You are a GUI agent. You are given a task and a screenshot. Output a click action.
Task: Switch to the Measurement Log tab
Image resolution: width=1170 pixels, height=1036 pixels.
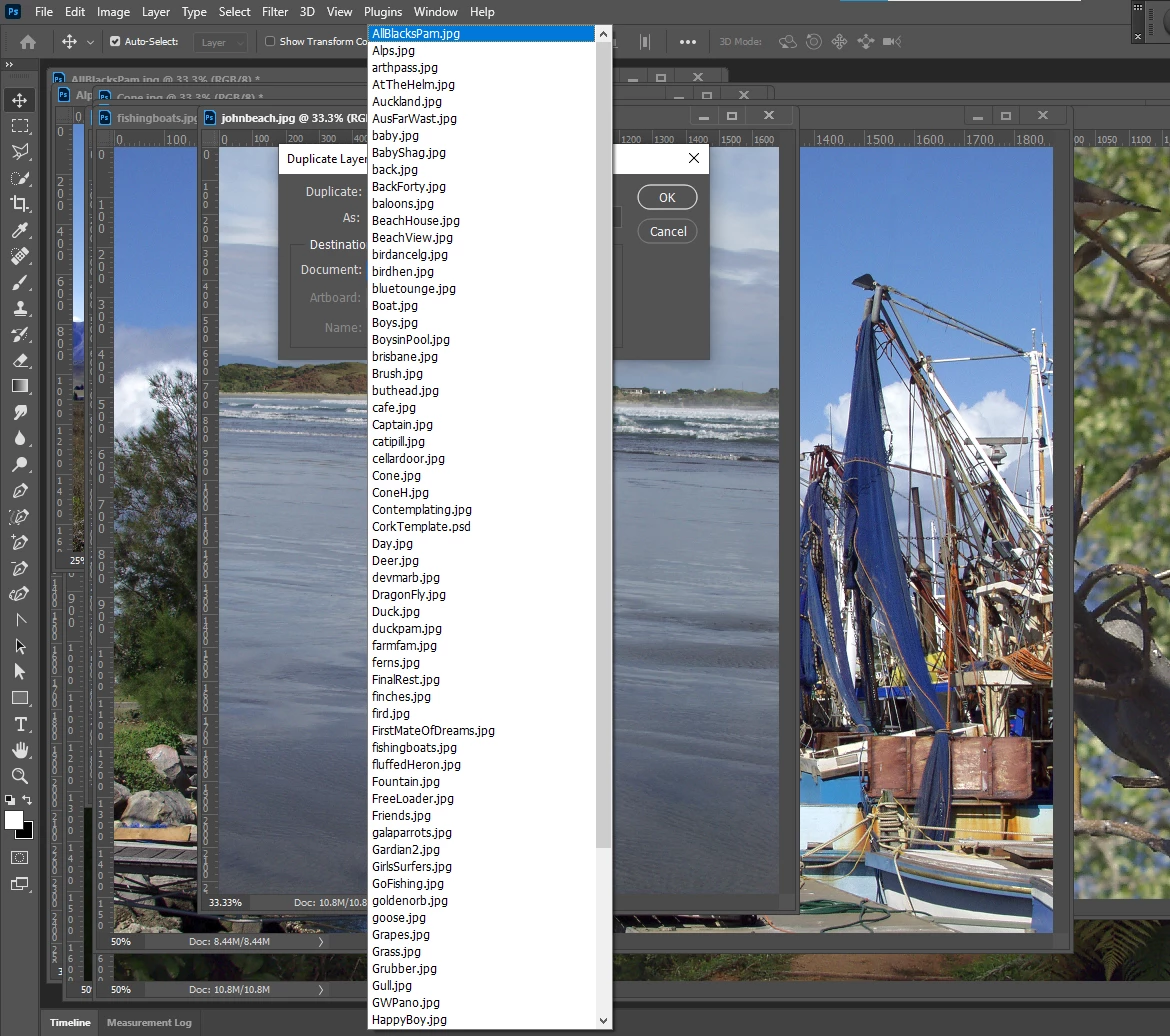(x=149, y=1023)
